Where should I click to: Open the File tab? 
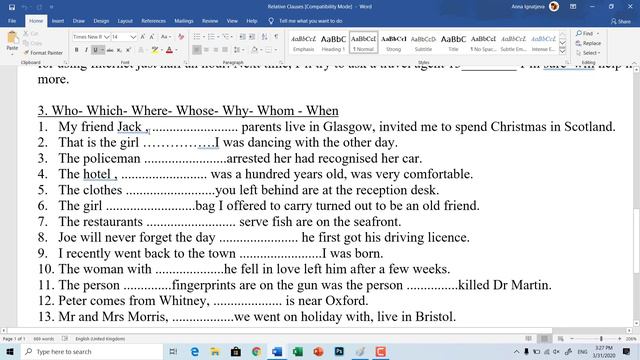point(12,21)
